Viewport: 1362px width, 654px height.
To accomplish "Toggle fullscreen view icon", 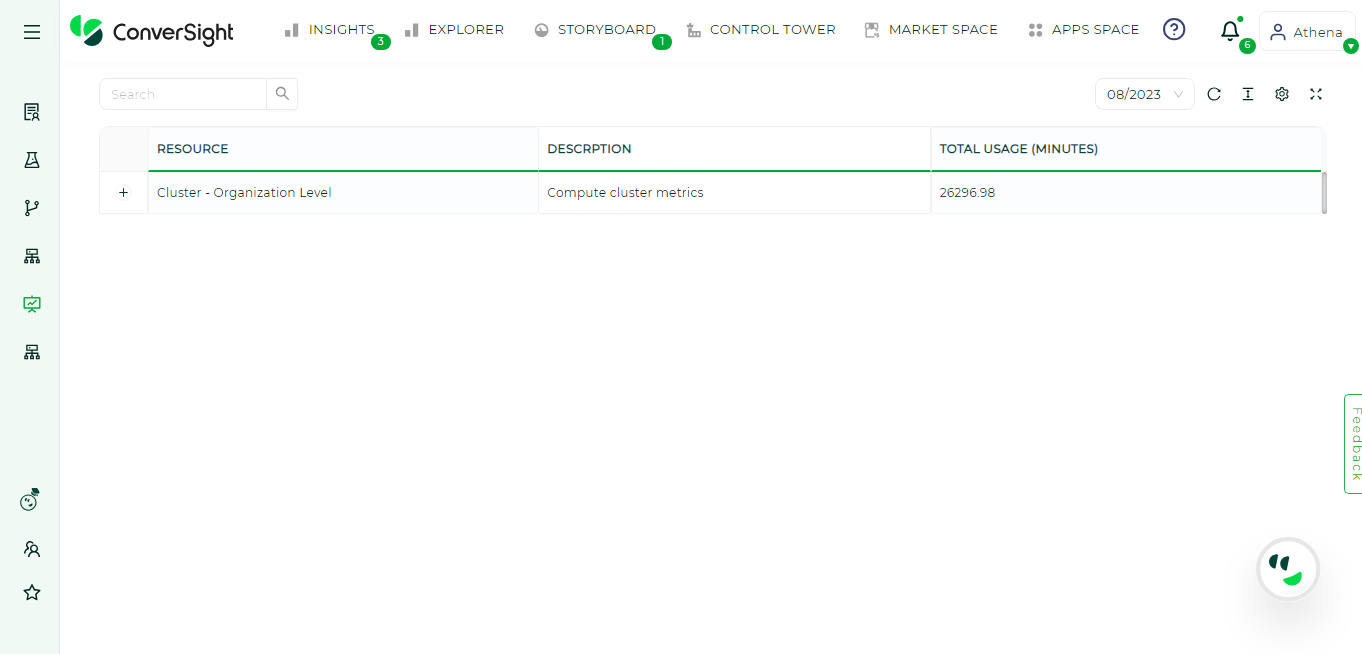I will click(1316, 94).
